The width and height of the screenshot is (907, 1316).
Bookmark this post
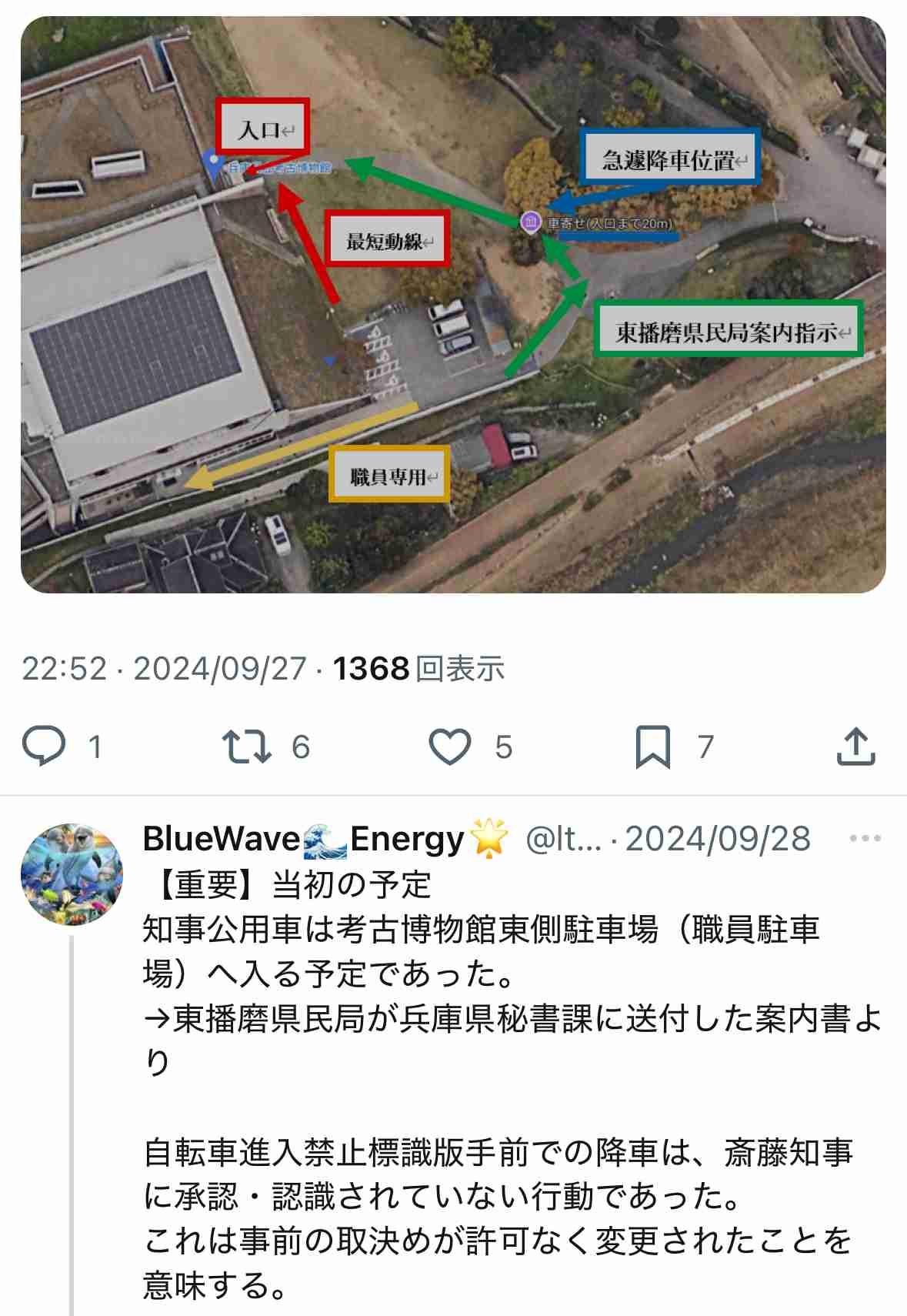(x=652, y=747)
